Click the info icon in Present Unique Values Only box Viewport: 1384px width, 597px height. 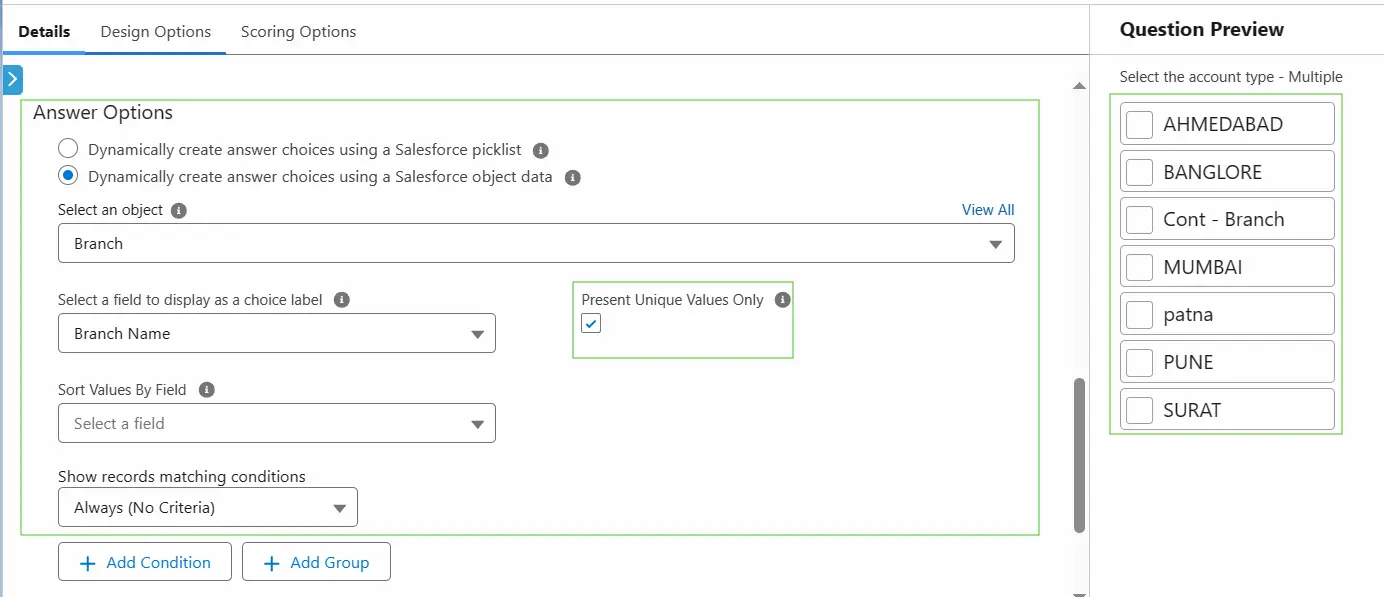point(781,299)
